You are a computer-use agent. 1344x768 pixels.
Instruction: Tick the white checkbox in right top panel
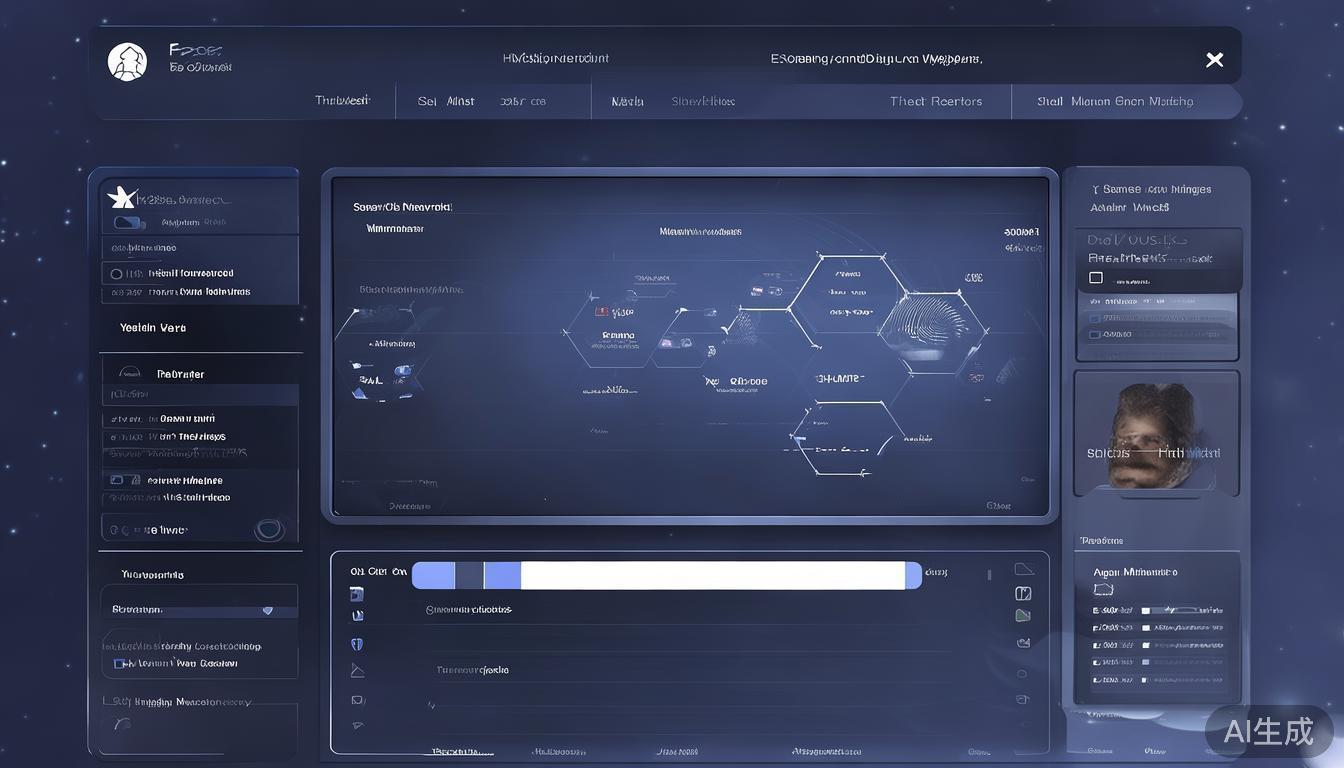[1096, 278]
